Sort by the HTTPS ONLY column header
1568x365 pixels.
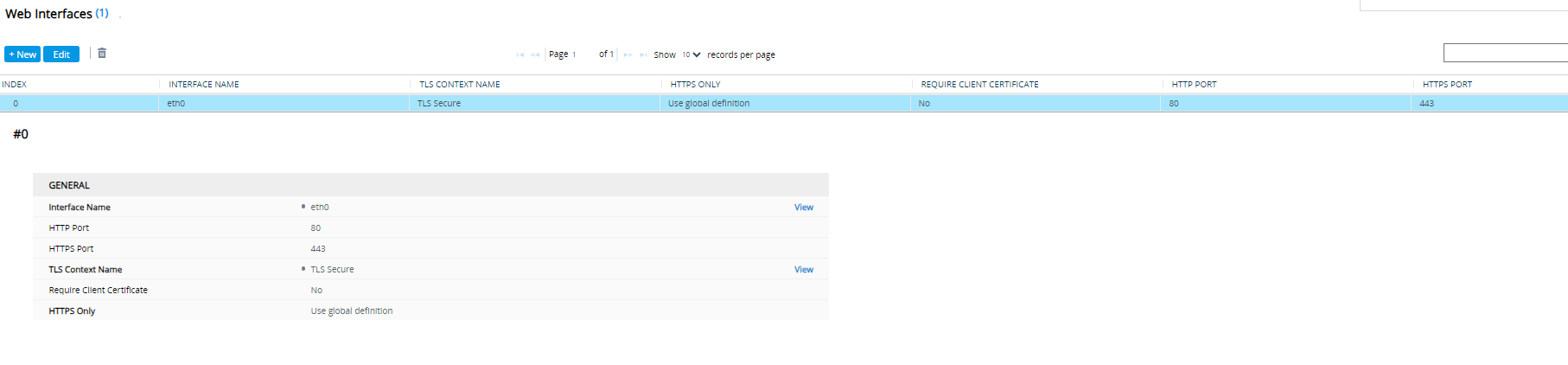pyautogui.click(x=695, y=84)
